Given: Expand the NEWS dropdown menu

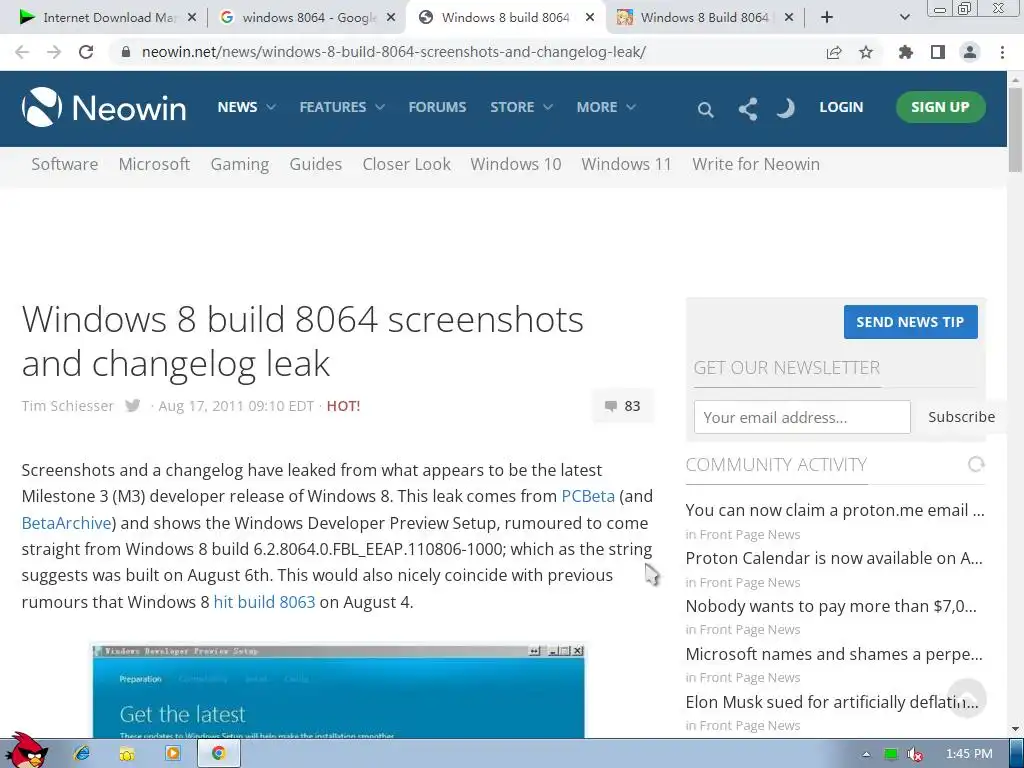Looking at the screenshot, I should [246, 107].
